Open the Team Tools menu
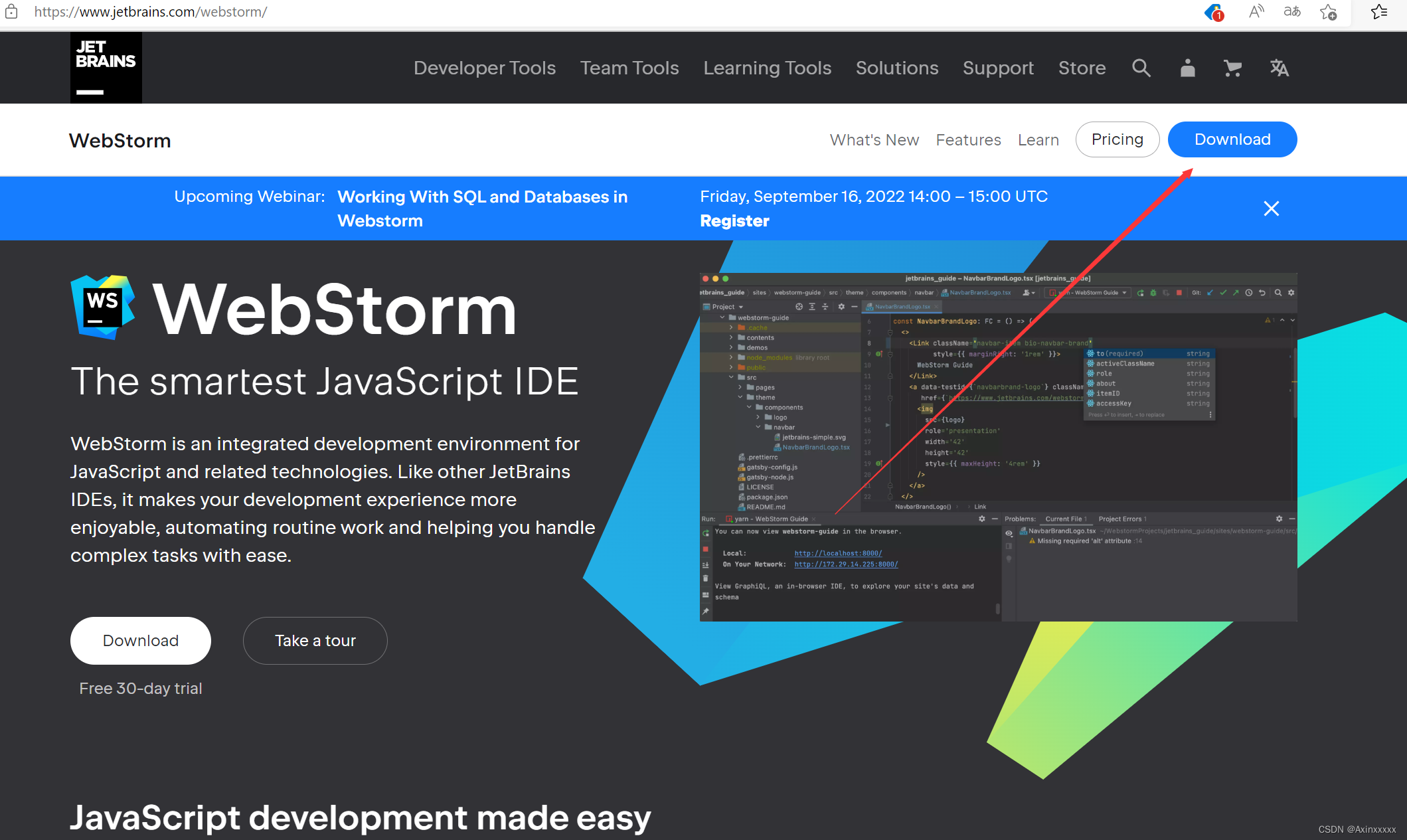Screen dimensions: 1407x840 (629, 68)
